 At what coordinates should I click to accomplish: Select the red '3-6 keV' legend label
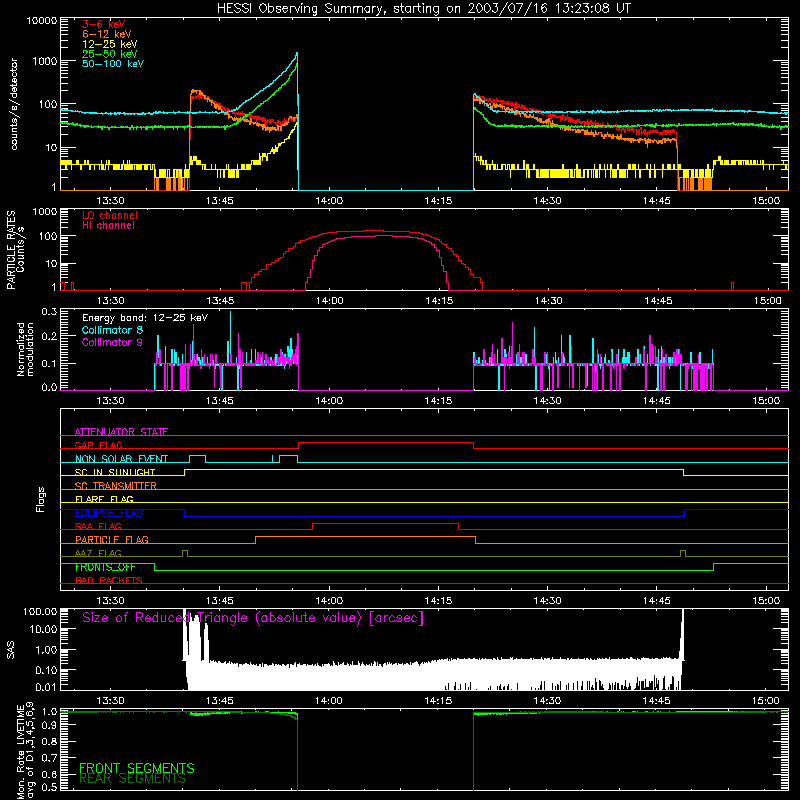(104, 24)
